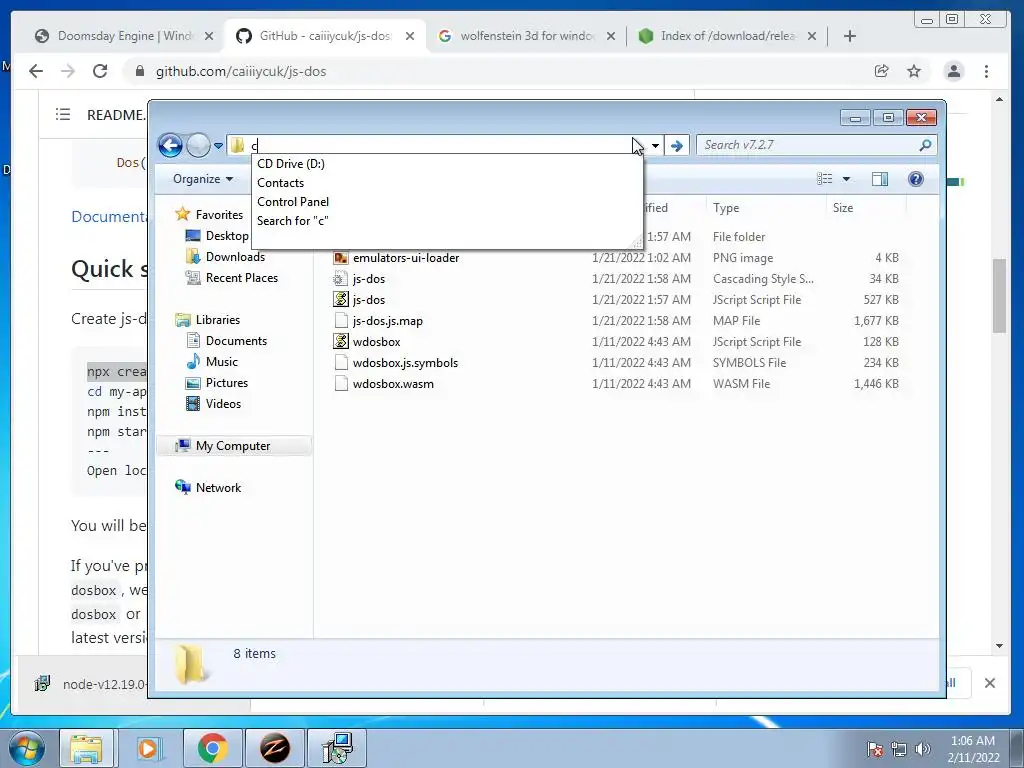This screenshot has width=1024, height=768.
Task: Select Control Panel suggestion
Action: point(293,202)
